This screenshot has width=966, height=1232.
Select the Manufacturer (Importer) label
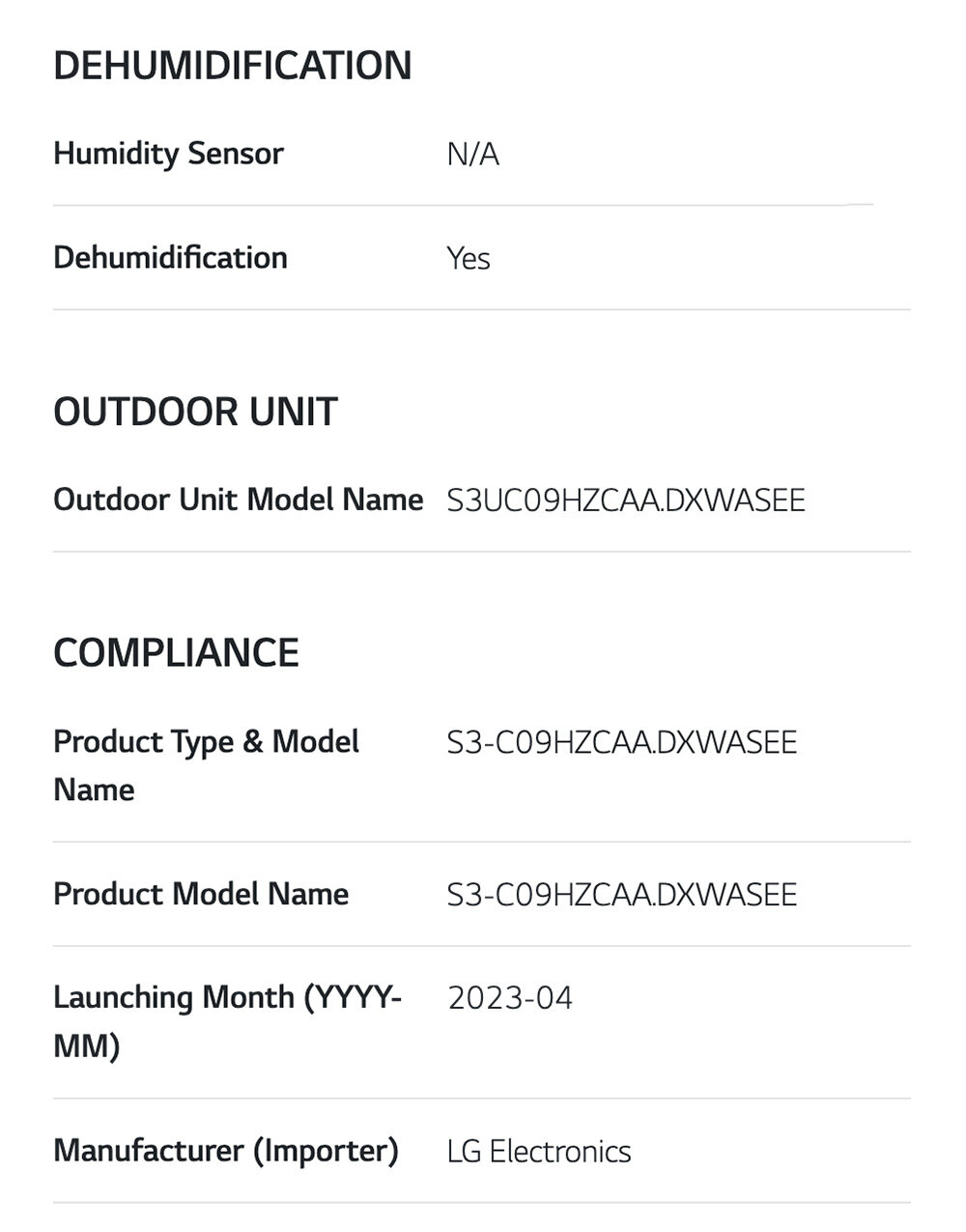tap(226, 1151)
